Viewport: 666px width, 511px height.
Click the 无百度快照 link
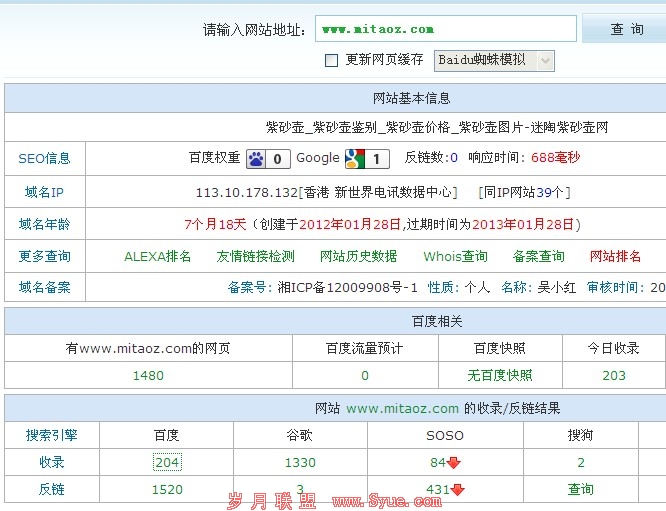[x=500, y=375]
